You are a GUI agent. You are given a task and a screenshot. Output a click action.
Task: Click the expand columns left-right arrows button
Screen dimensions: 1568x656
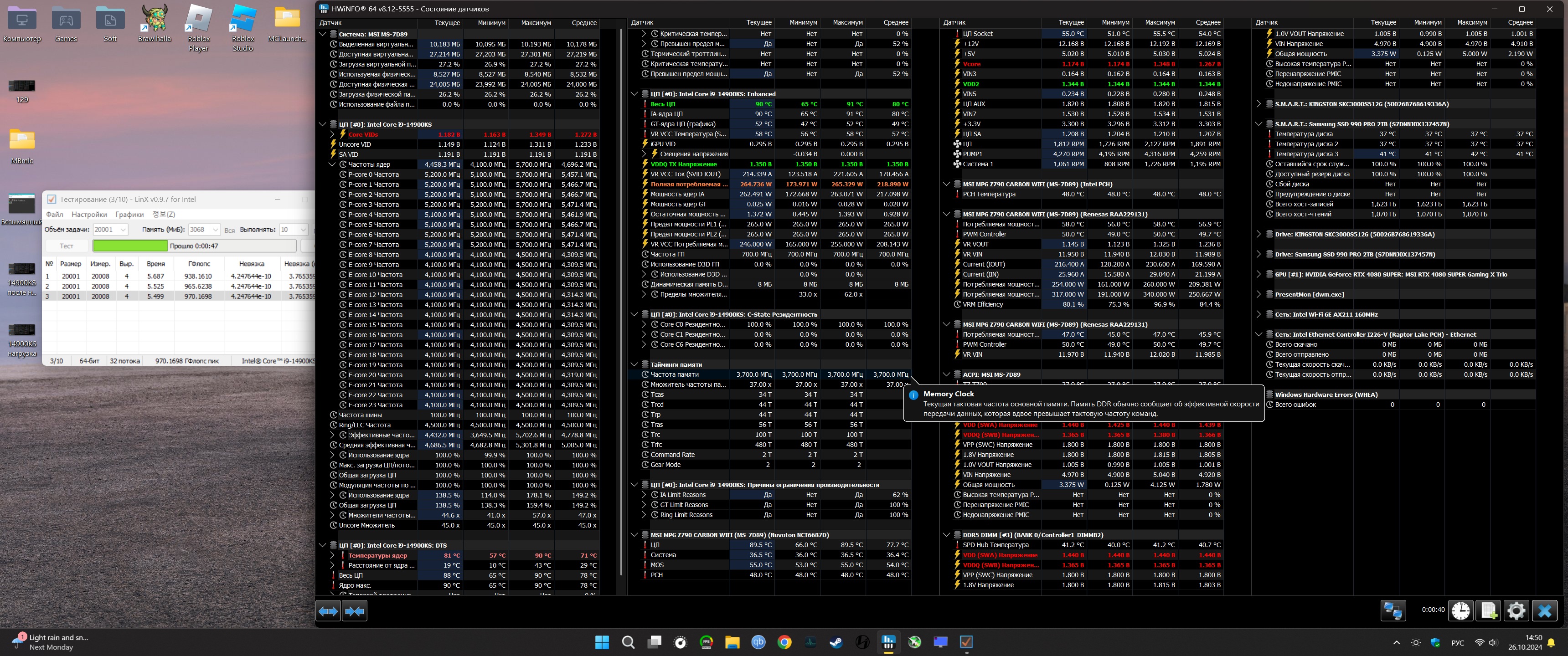328,610
